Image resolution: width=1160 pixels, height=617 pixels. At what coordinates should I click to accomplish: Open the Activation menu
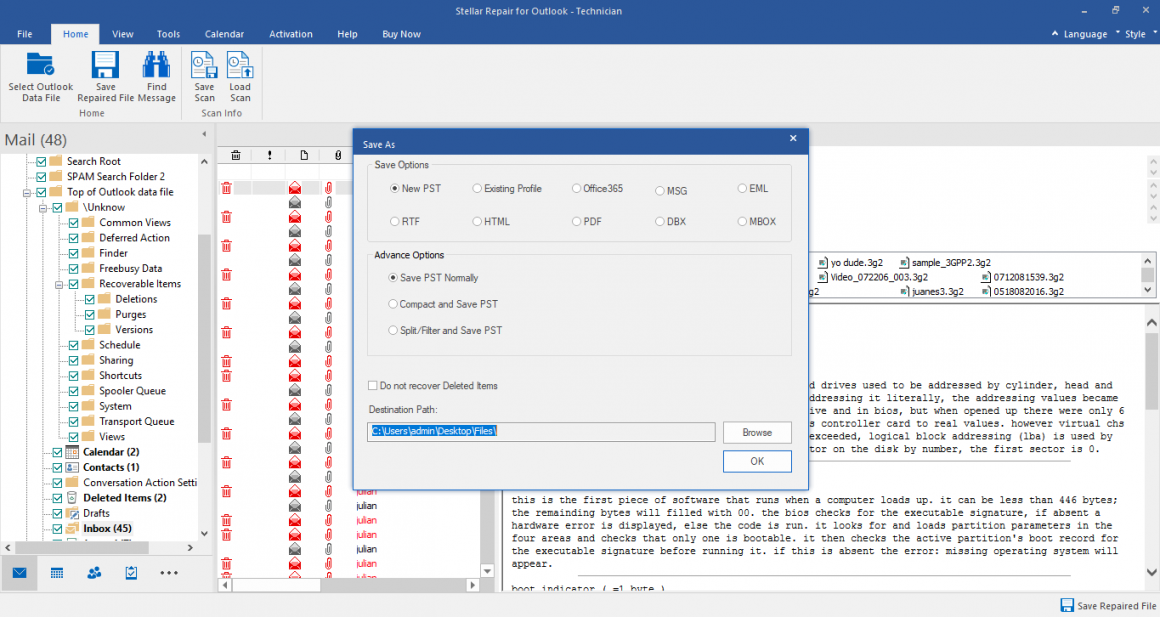point(290,33)
